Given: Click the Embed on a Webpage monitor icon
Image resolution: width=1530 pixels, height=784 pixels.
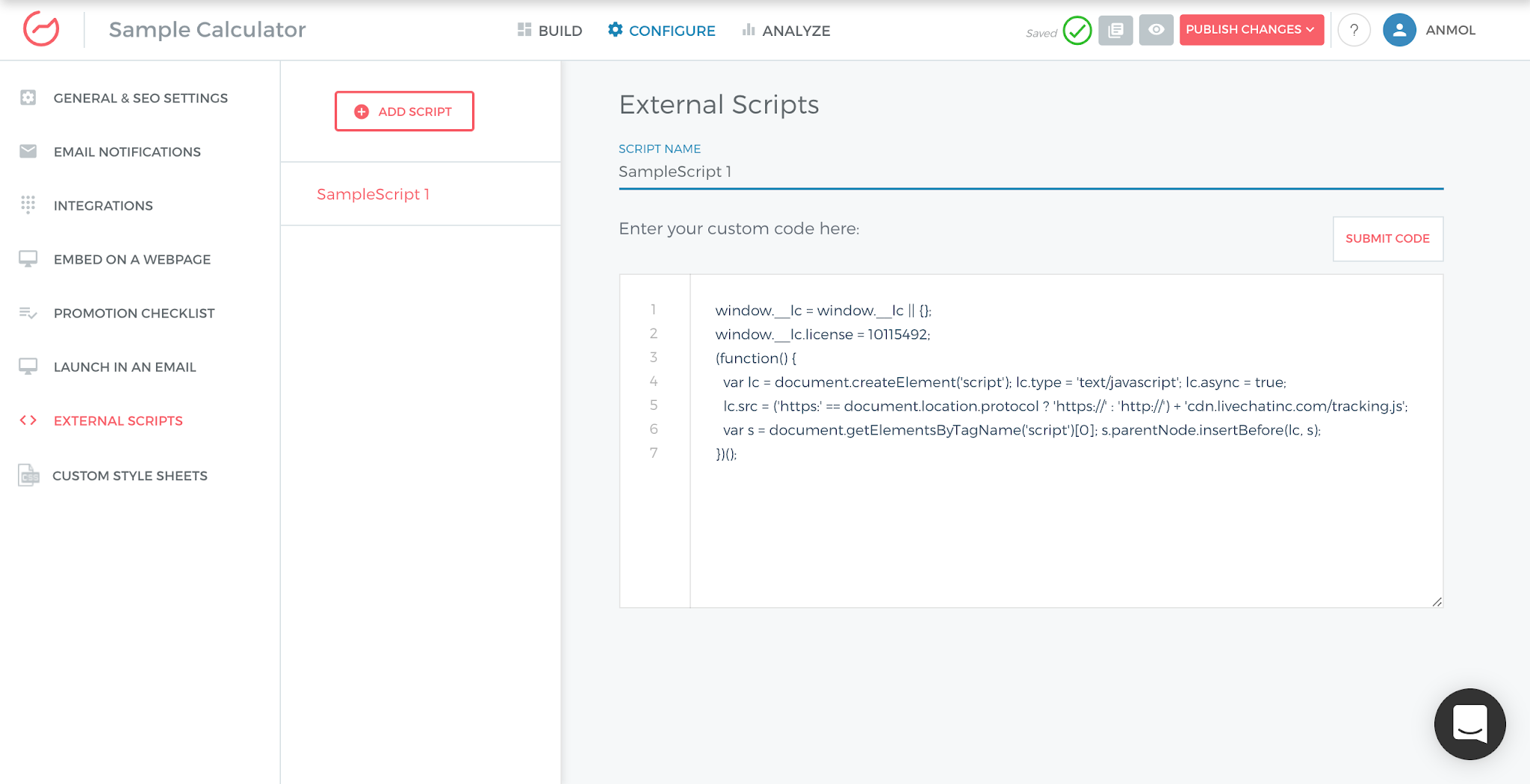Looking at the screenshot, I should [x=28, y=259].
